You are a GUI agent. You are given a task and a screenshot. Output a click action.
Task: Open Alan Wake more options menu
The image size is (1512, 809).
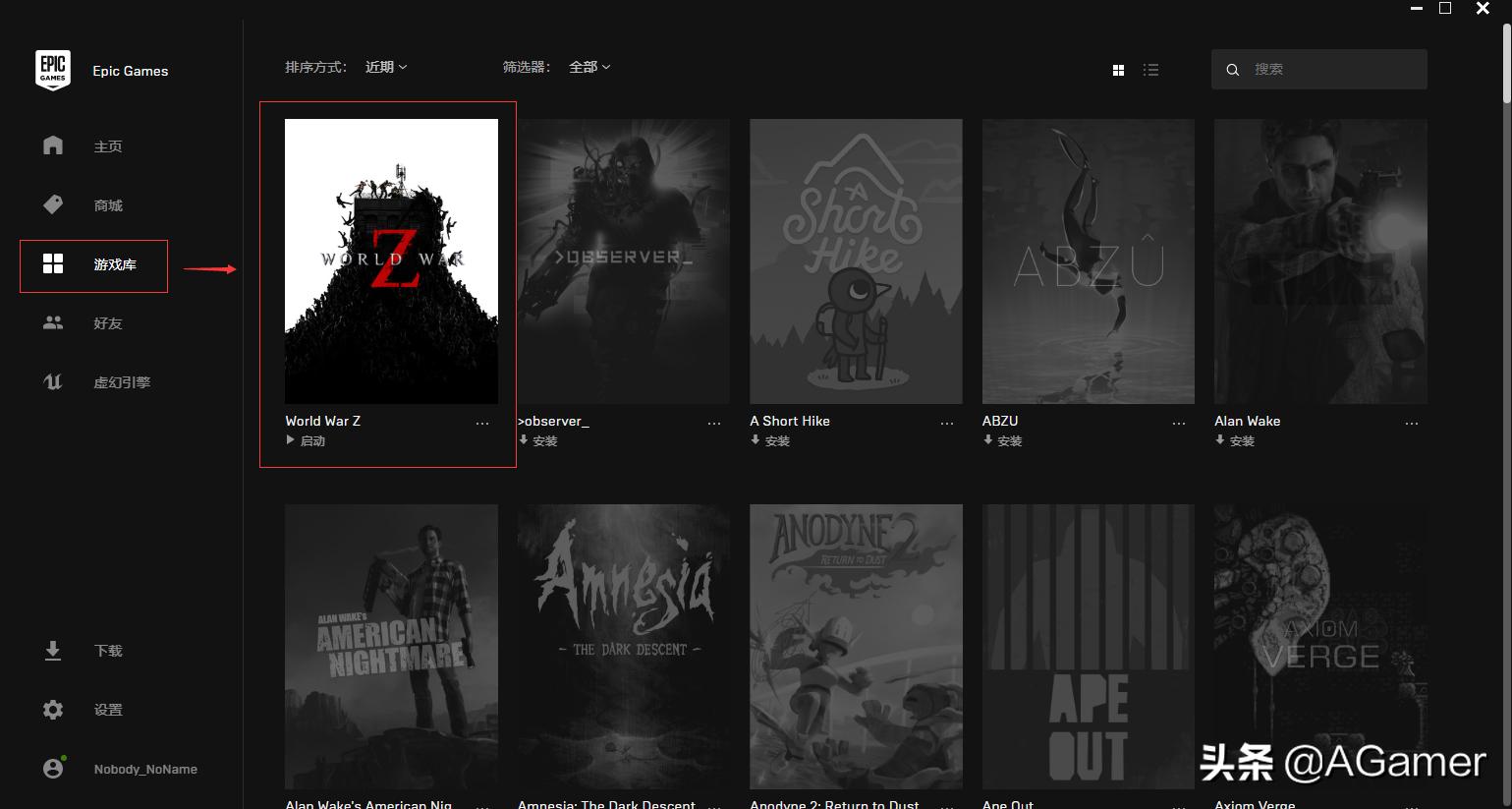[x=1412, y=423]
